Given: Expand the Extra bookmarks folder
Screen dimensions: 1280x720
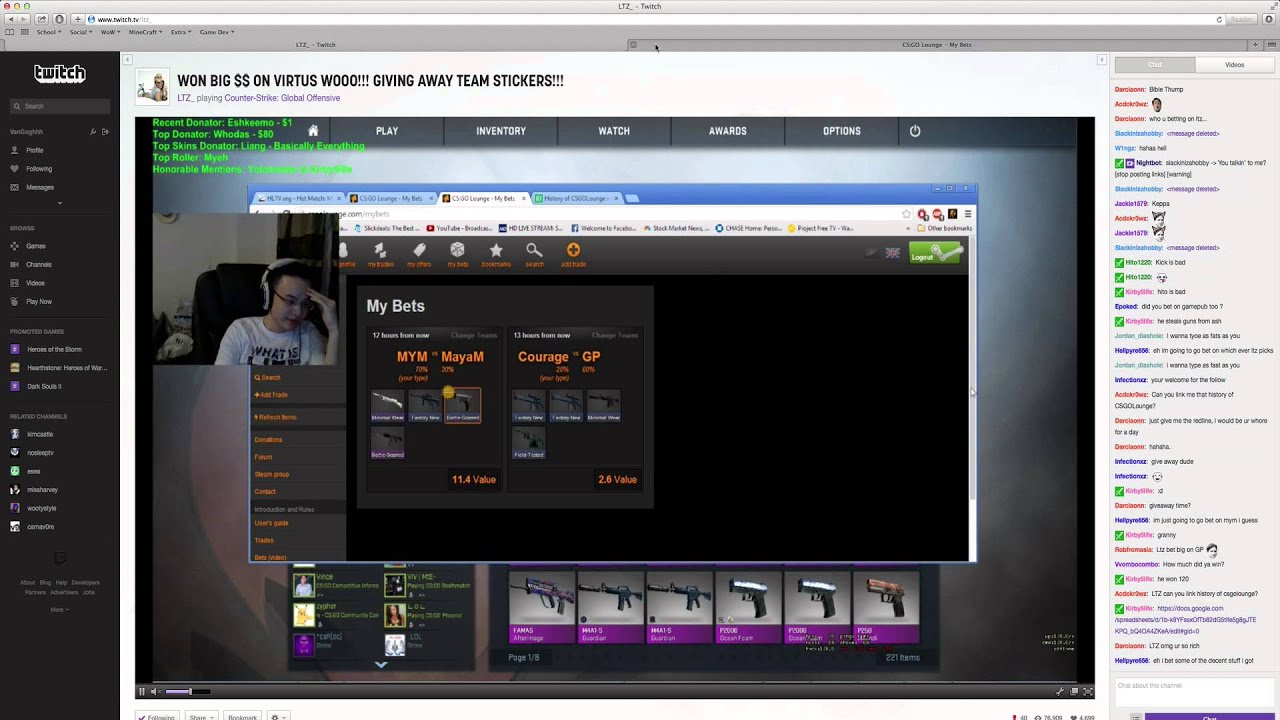Looking at the screenshot, I should tap(181, 32).
